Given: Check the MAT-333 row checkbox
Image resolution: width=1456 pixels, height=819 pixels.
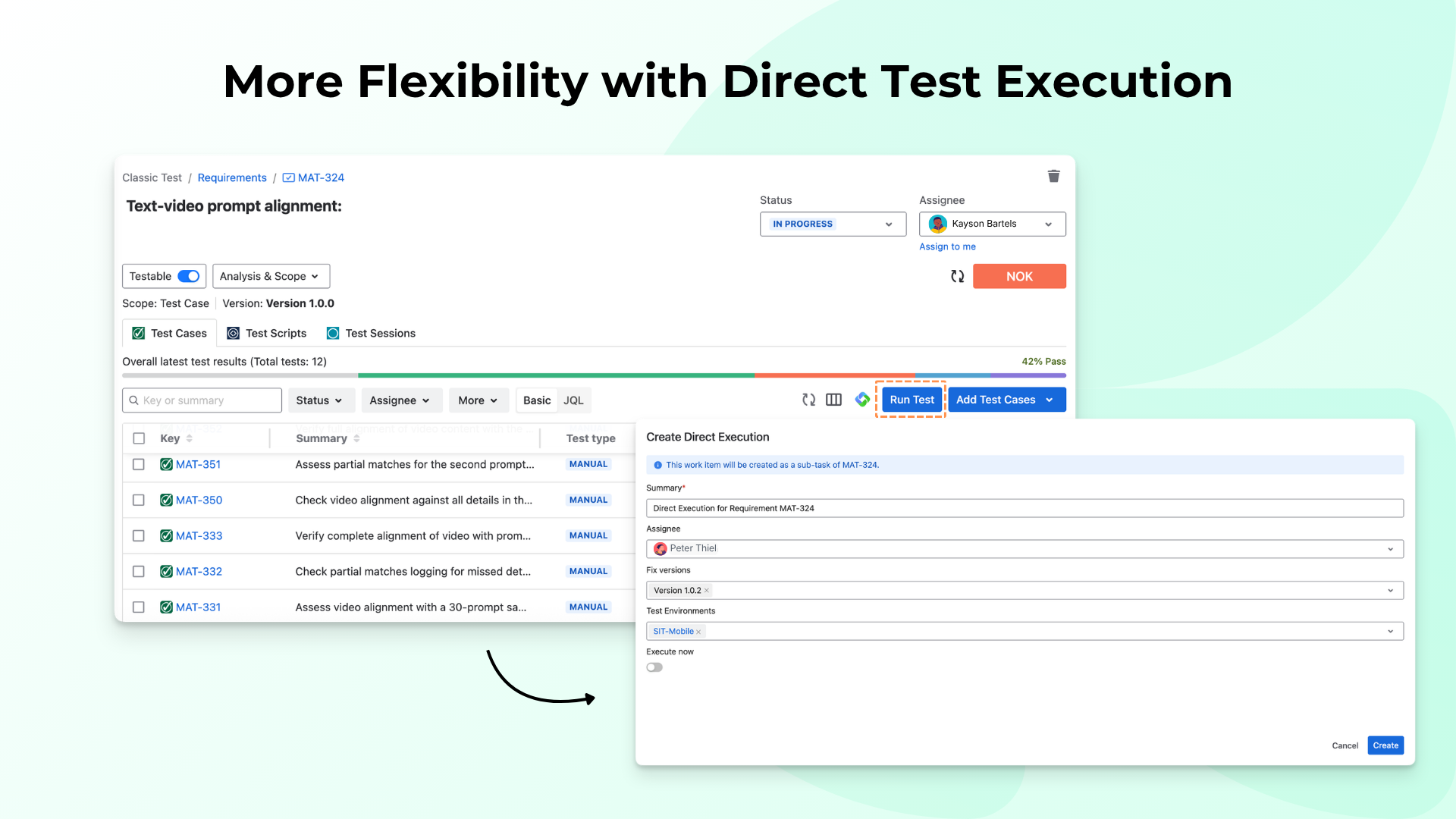Looking at the screenshot, I should point(138,535).
